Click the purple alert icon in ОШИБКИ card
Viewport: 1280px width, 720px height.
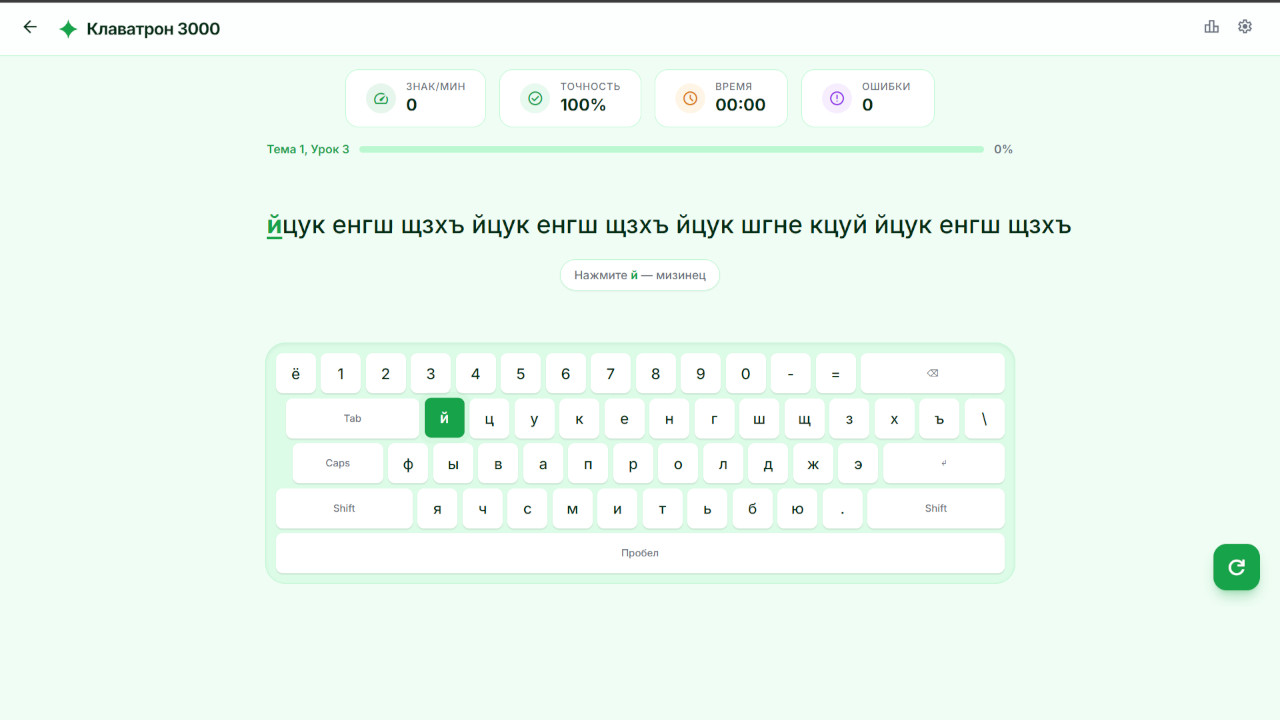coord(835,98)
